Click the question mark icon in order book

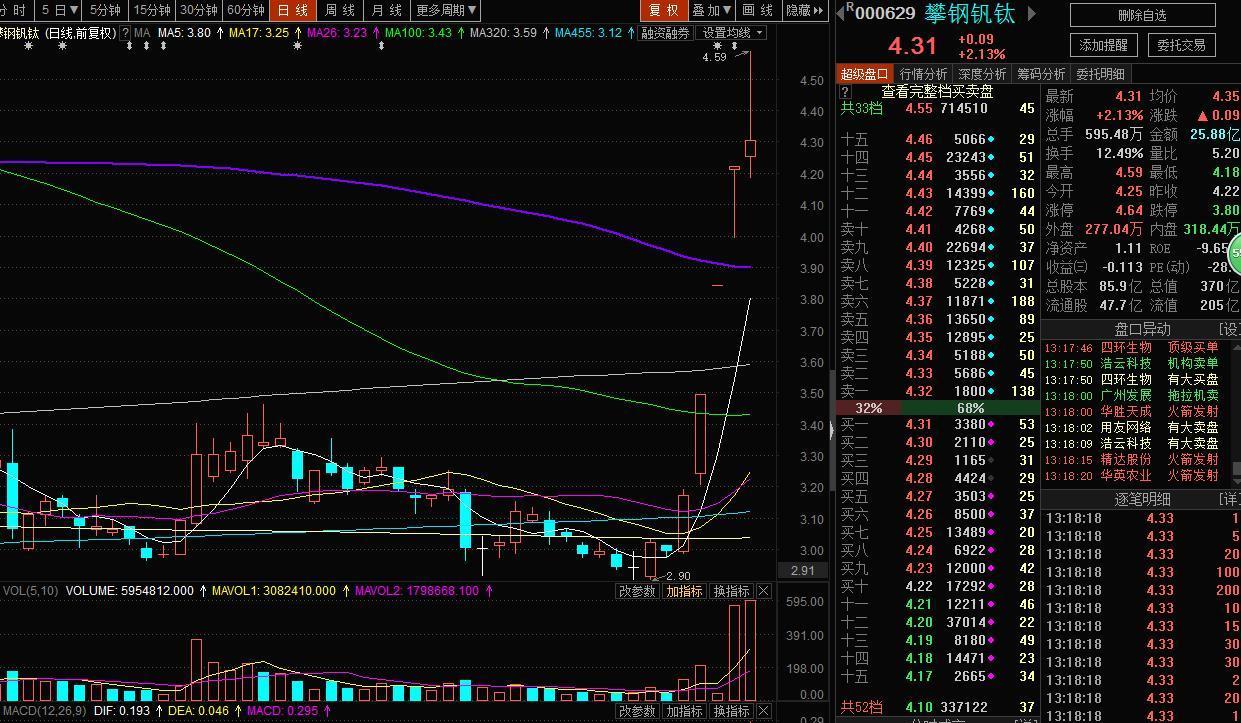846,92
